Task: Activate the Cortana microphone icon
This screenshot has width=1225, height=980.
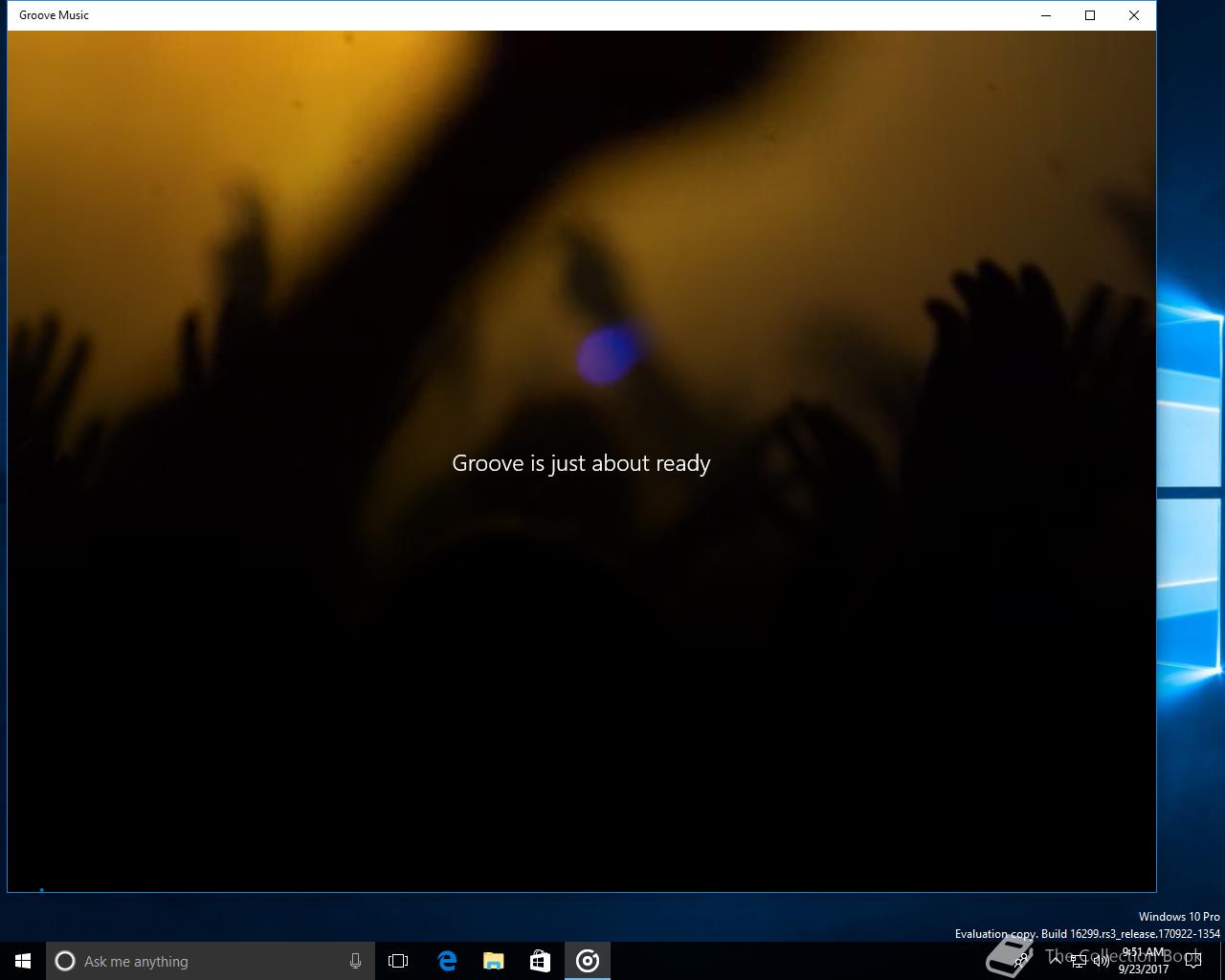Action: pos(355,961)
